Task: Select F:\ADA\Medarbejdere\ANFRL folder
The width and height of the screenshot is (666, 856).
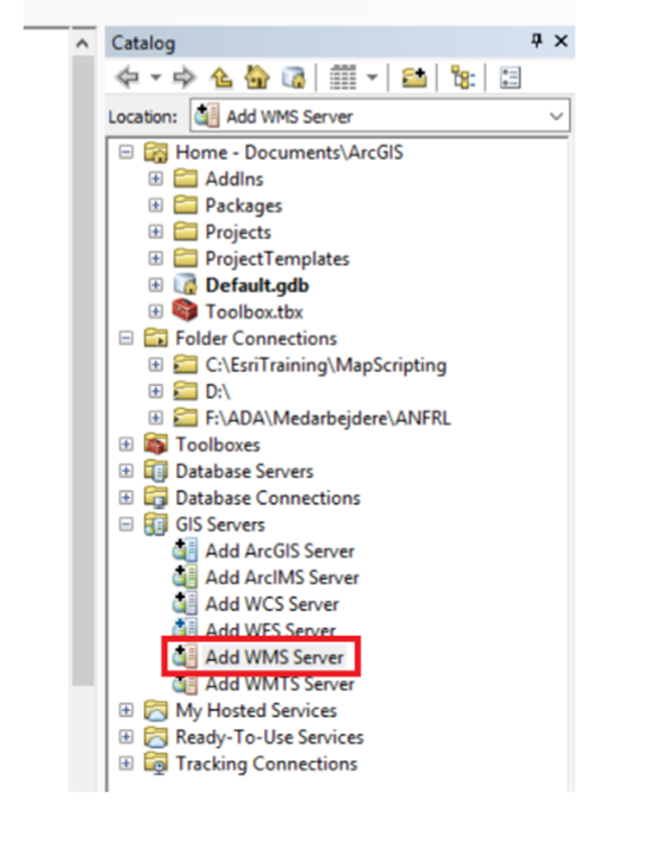Action: click(328, 418)
